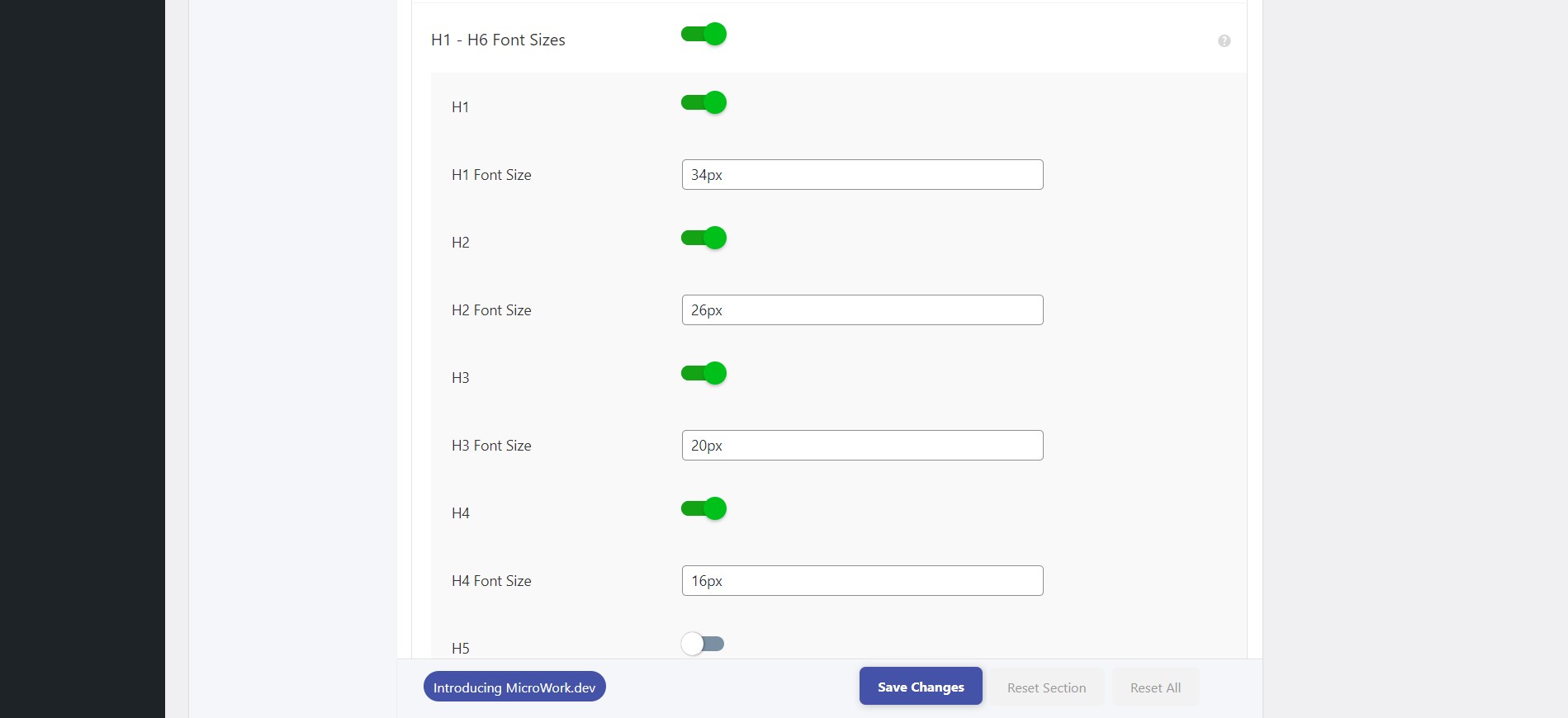The width and height of the screenshot is (1568, 718).
Task: Click the H1 - H6 Font Sizes label
Action: (498, 40)
